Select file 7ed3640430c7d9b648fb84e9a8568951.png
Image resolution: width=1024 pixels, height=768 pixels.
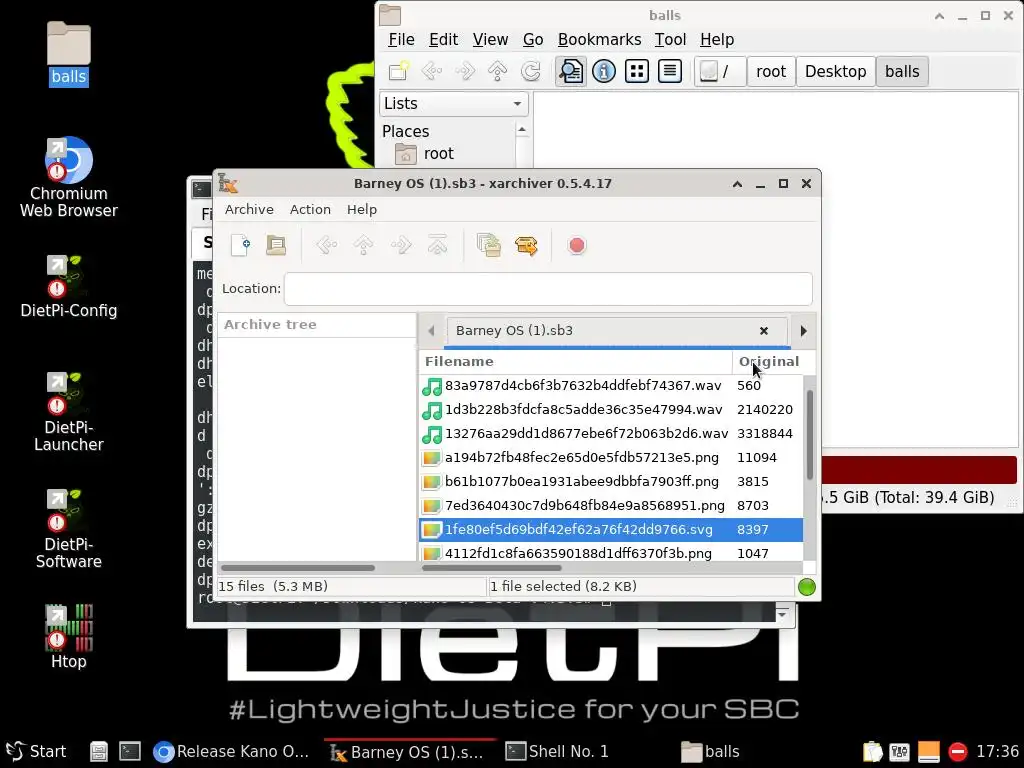click(x=611, y=505)
